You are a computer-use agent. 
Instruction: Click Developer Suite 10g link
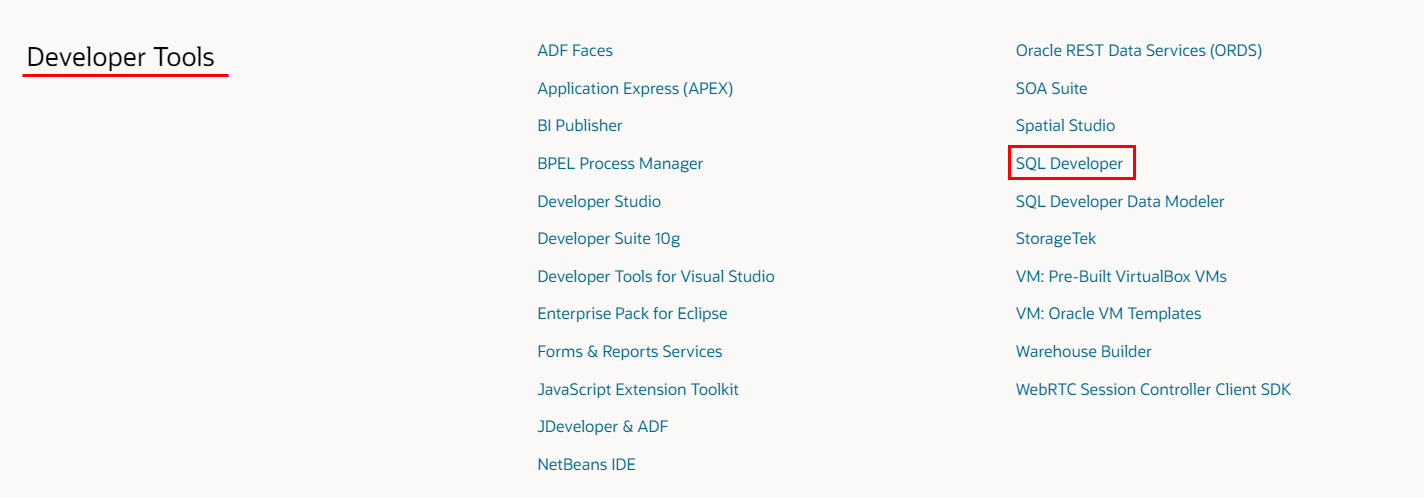[x=609, y=238]
